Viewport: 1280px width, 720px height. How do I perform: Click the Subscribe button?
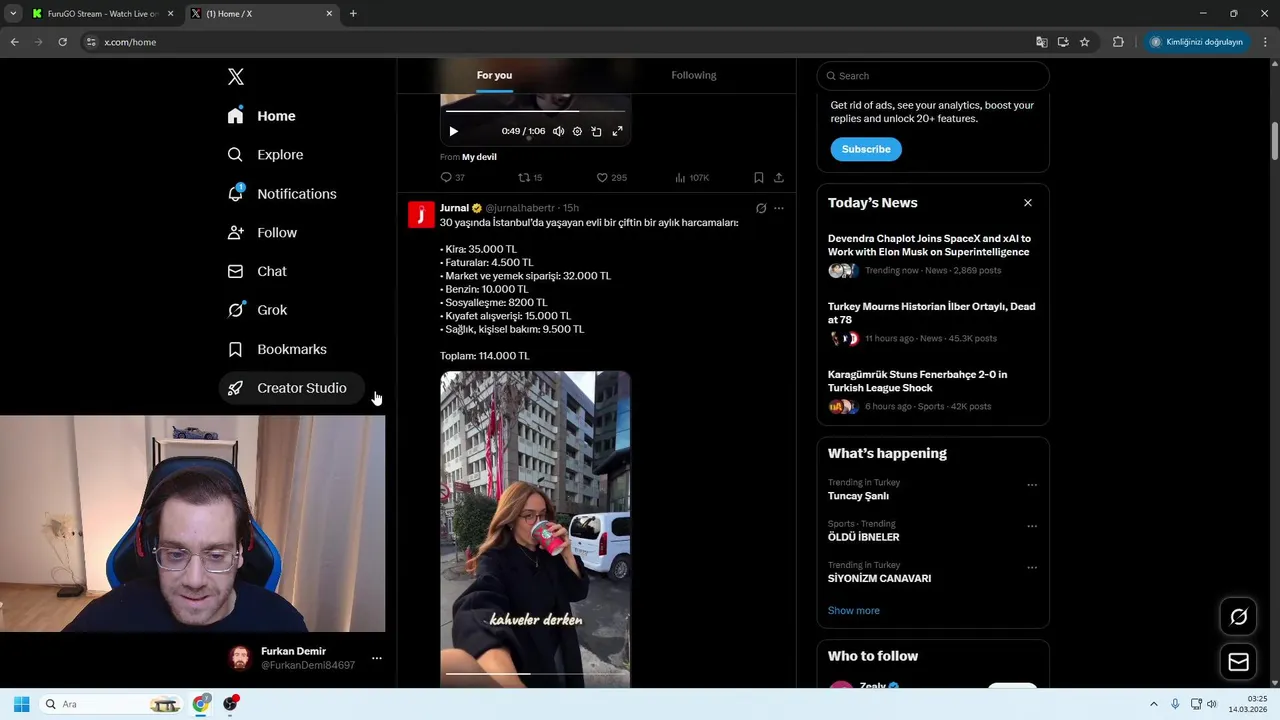[866, 149]
